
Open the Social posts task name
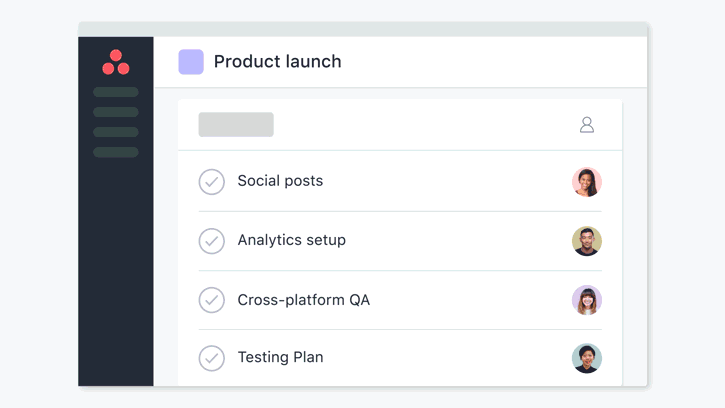[x=280, y=181]
